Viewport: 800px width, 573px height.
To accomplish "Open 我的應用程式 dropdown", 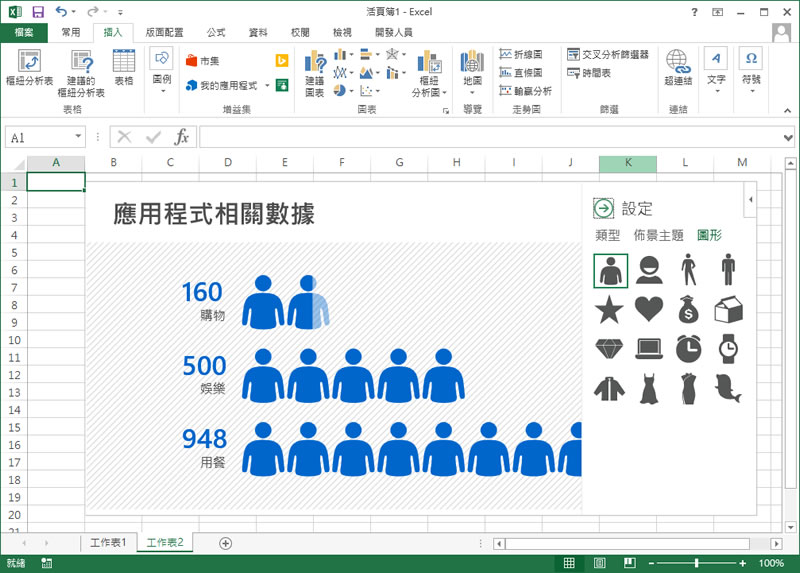I will point(263,86).
